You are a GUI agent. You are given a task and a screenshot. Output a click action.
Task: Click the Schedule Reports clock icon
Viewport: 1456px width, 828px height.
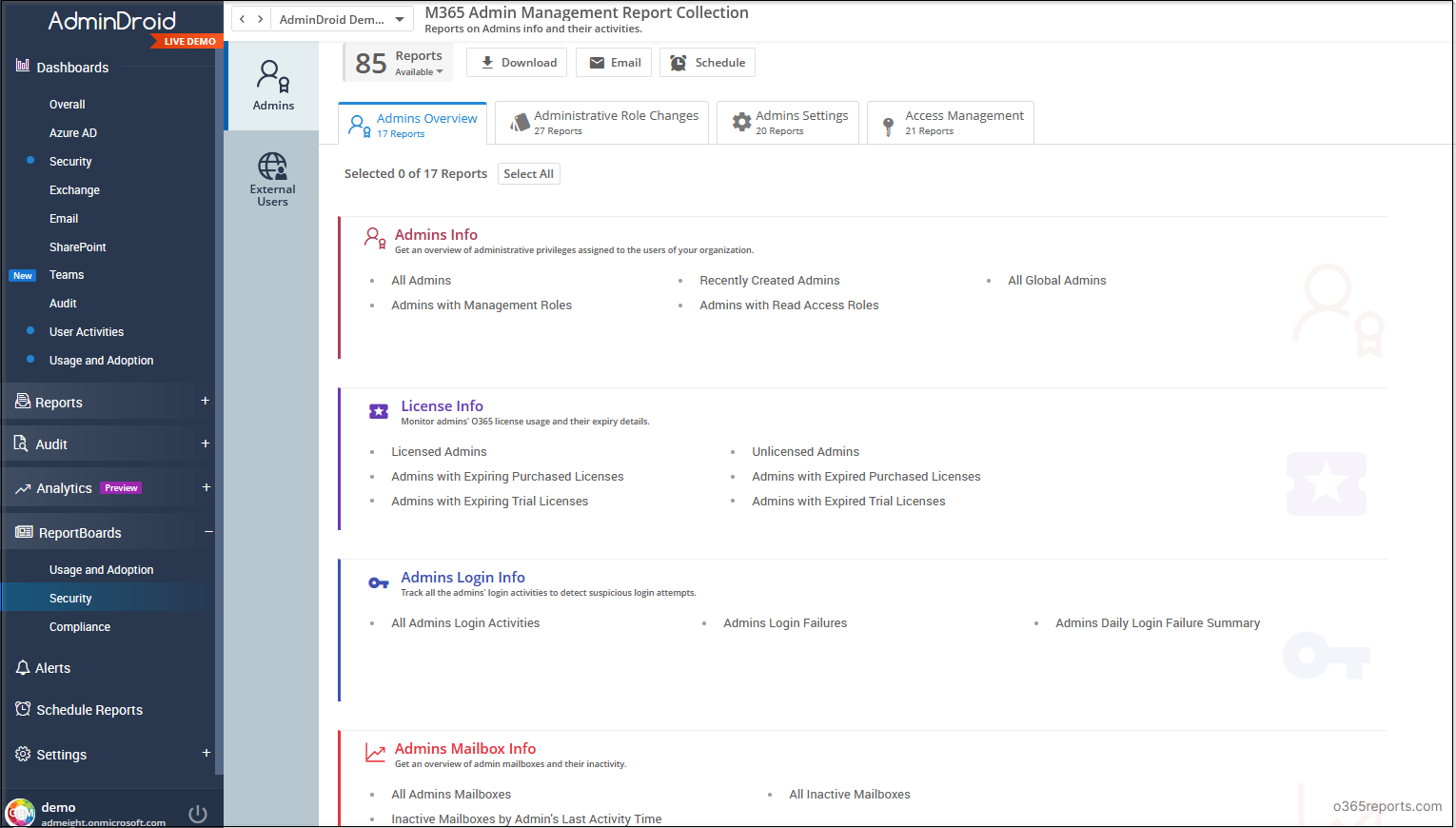[23, 709]
